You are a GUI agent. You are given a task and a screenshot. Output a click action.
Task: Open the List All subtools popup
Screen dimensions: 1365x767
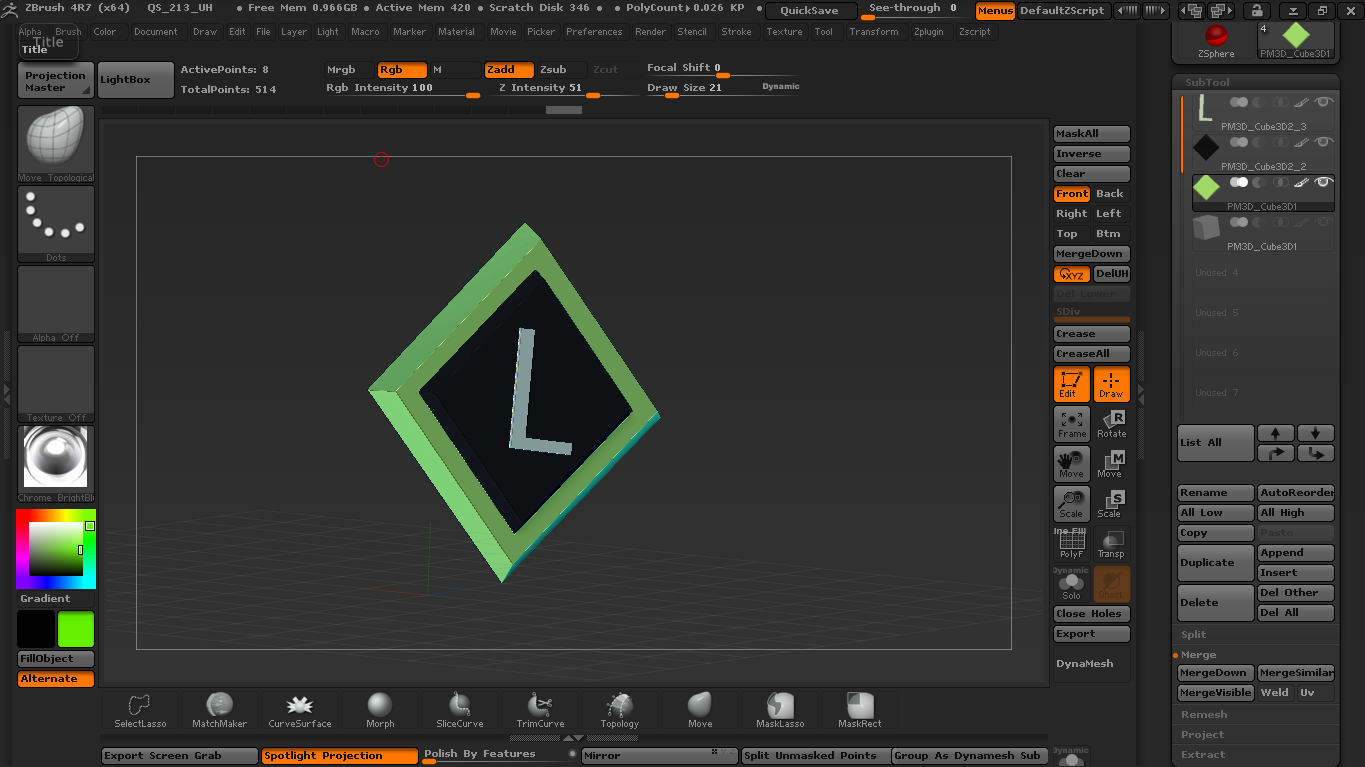tap(1215, 443)
